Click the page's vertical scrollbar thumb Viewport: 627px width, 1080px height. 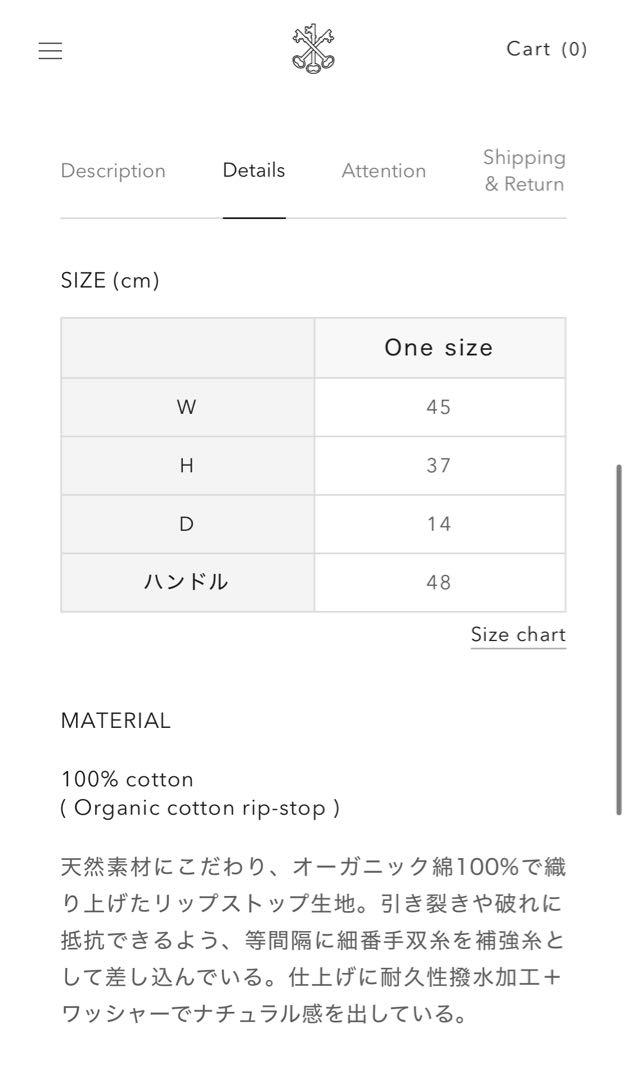[619, 640]
